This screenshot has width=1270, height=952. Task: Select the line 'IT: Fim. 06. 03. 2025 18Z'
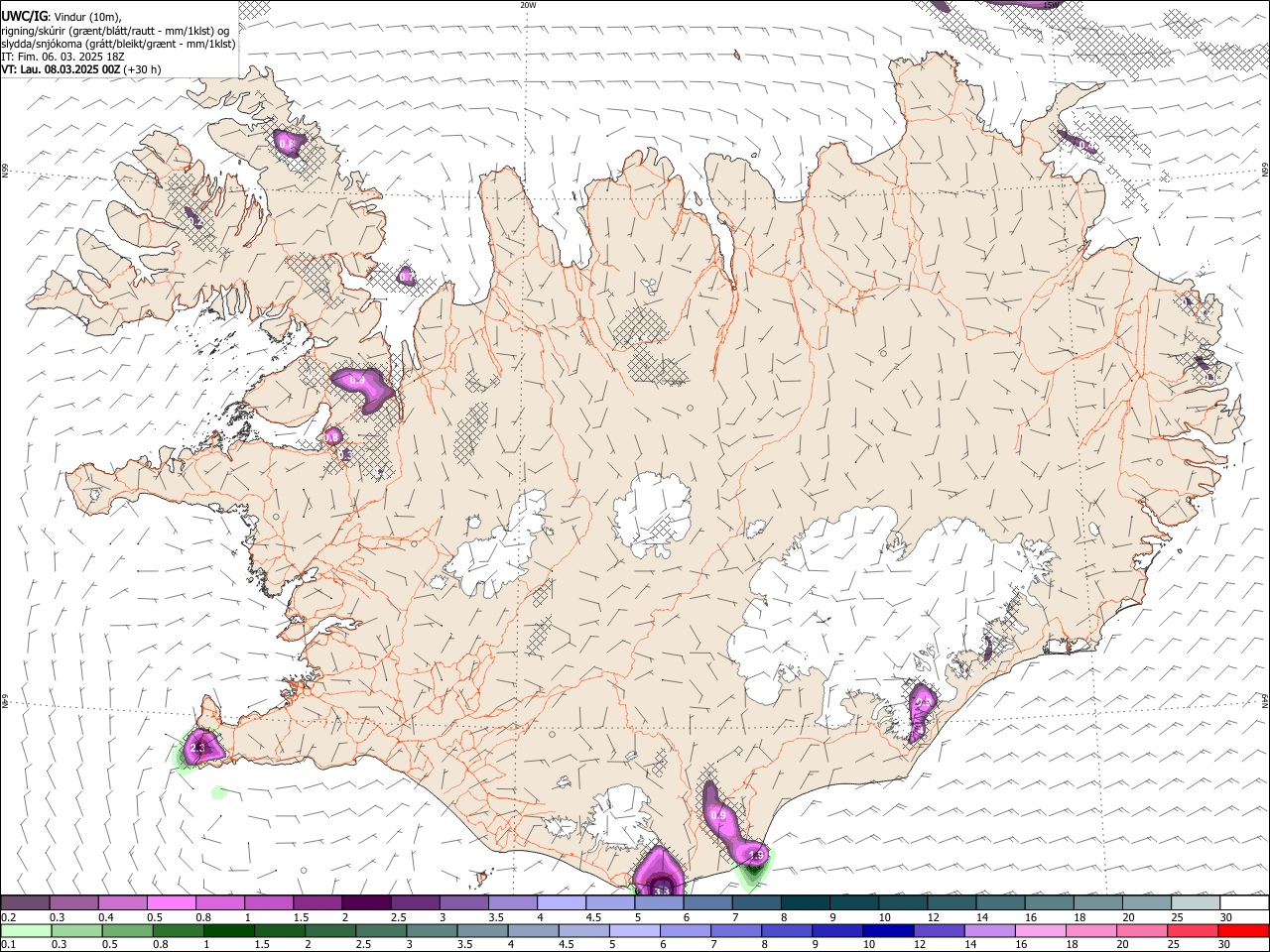coord(63,57)
